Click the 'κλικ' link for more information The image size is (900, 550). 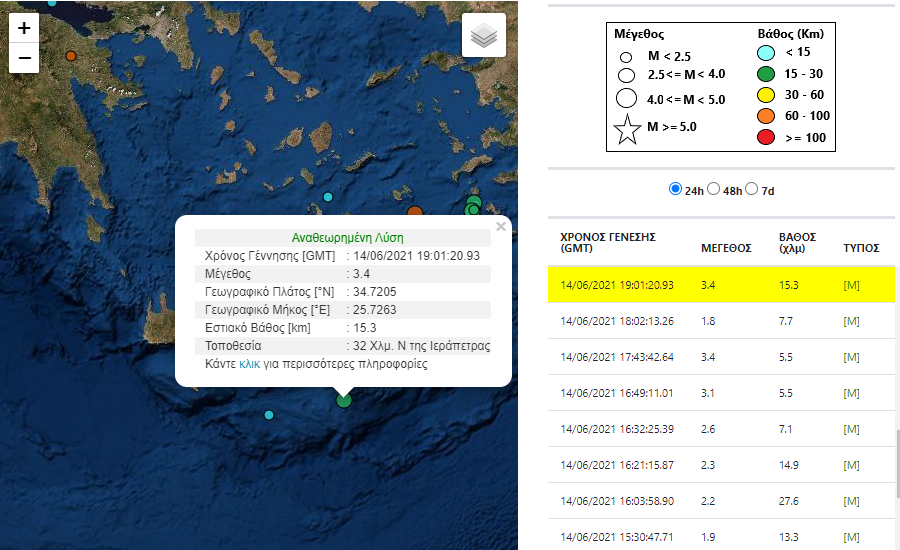250,364
